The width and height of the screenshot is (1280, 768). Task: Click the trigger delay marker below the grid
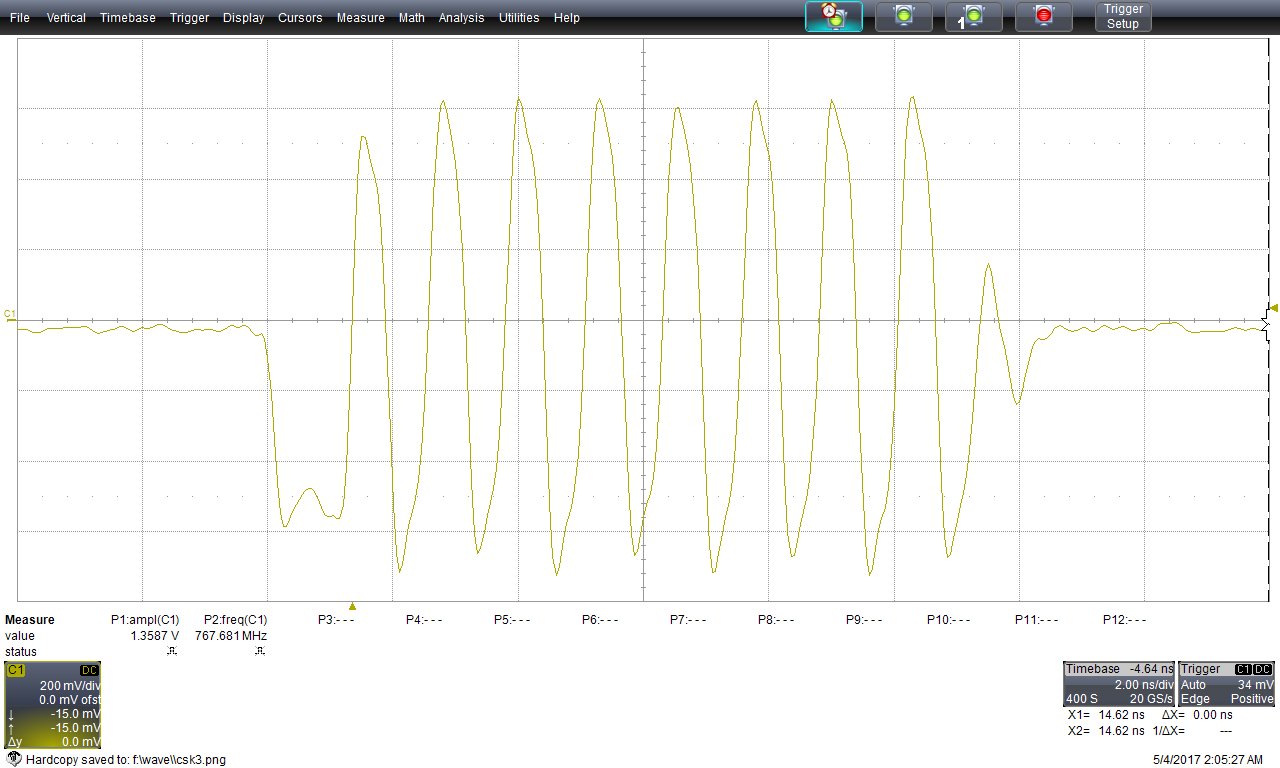tap(352, 606)
